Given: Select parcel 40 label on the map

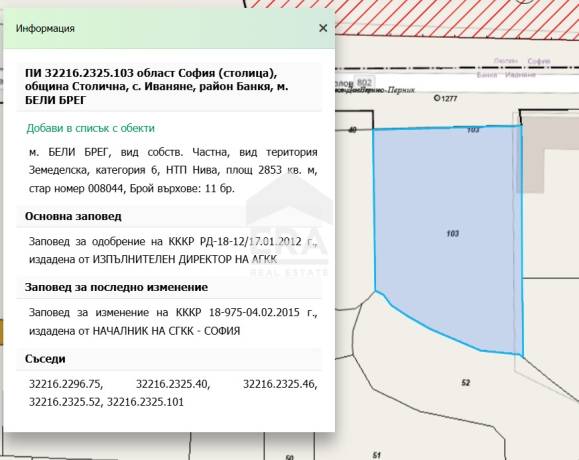Looking at the screenshot, I should [x=353, y=130].
